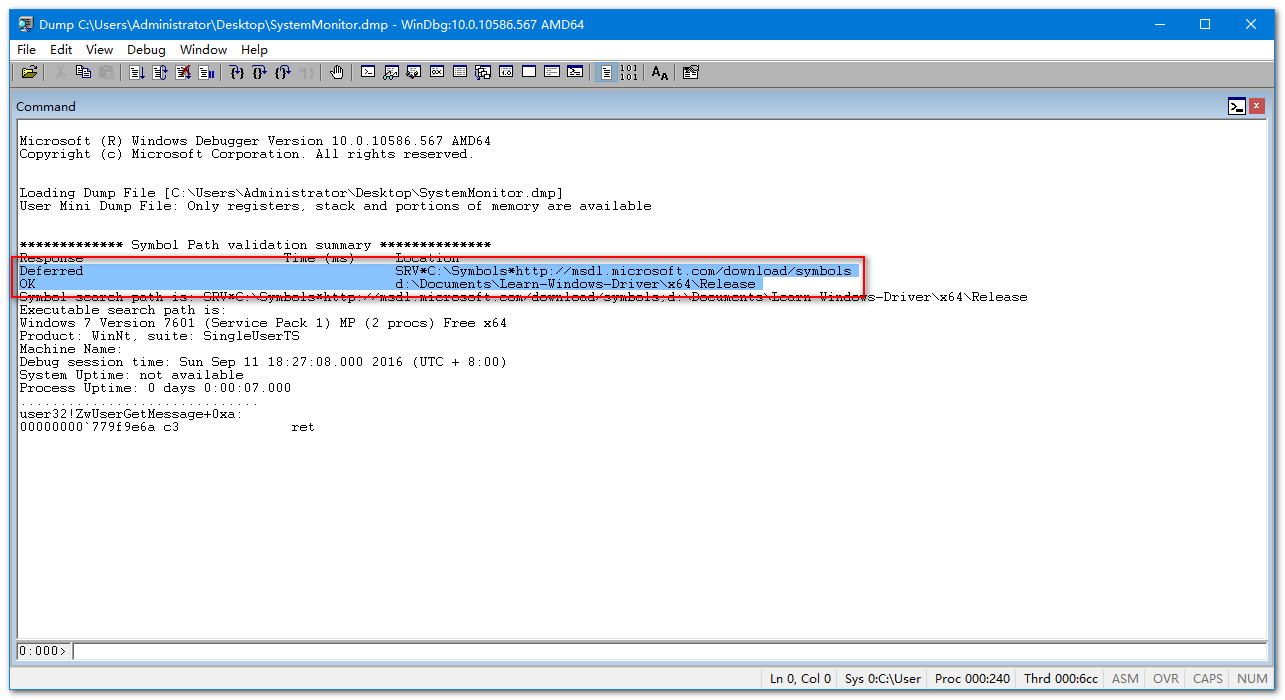Close the Command docked window
This screenshot has width=1285, height=700.
pos(1257,106)
